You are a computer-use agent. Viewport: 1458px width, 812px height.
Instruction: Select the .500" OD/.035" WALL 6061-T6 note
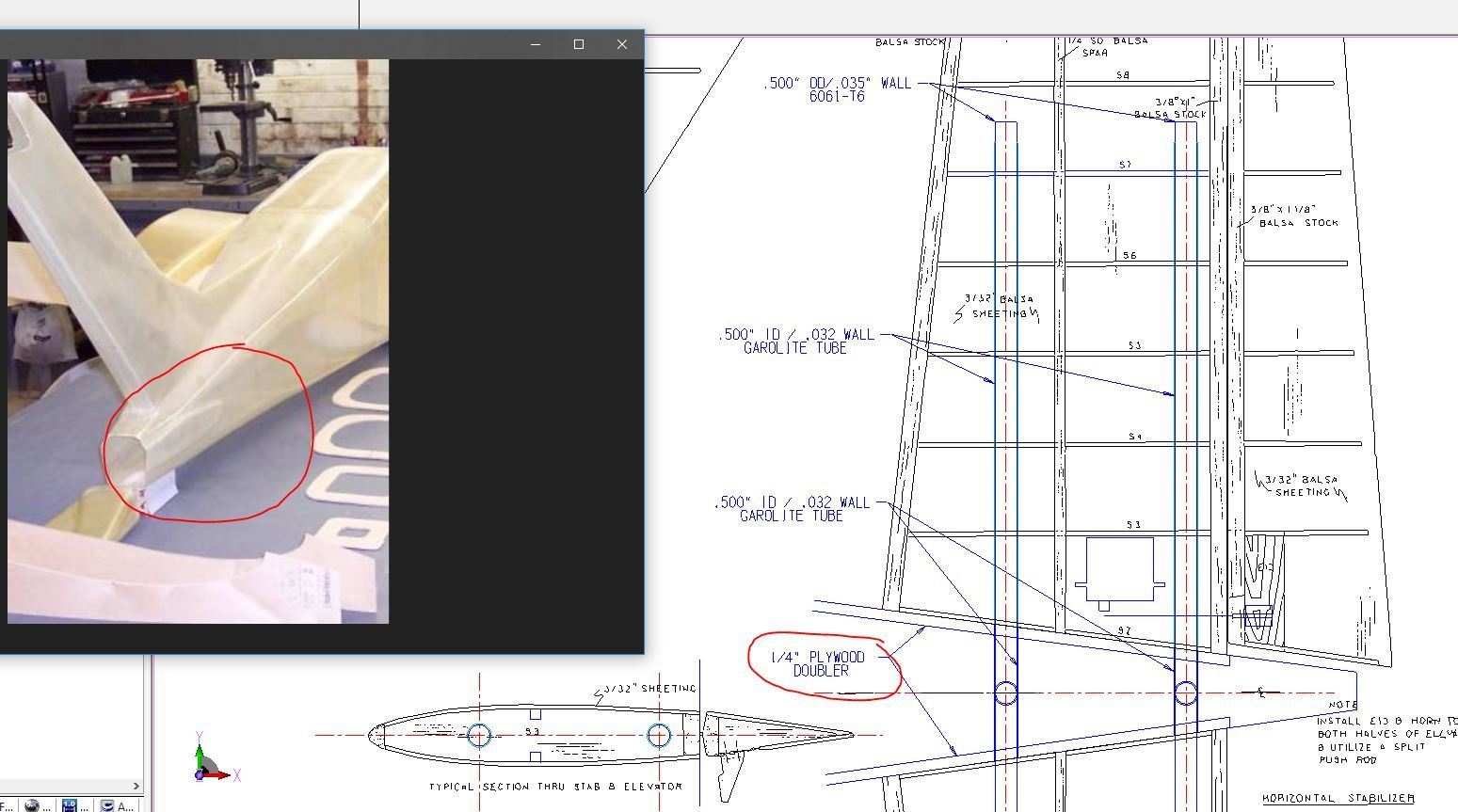[x=837, y=89]
